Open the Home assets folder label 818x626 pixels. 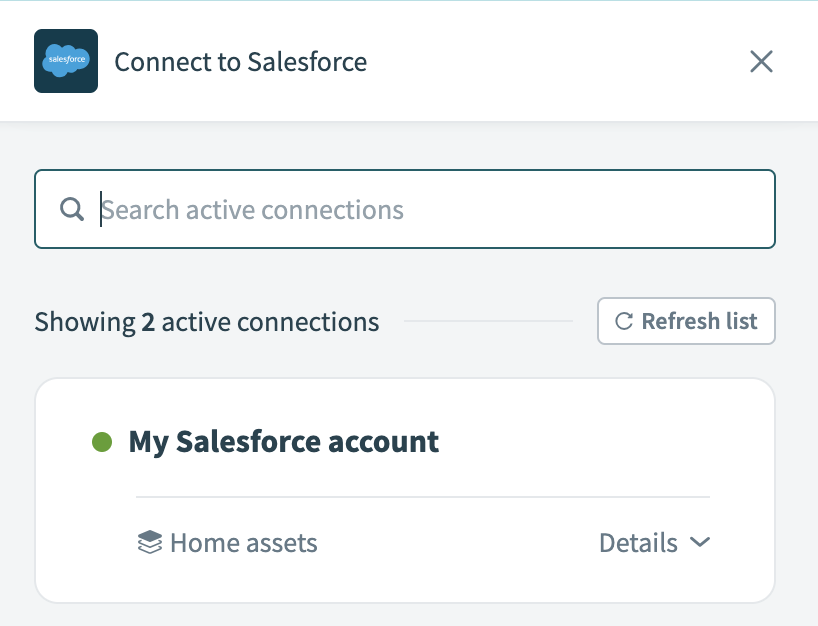[x=243, y=543]
